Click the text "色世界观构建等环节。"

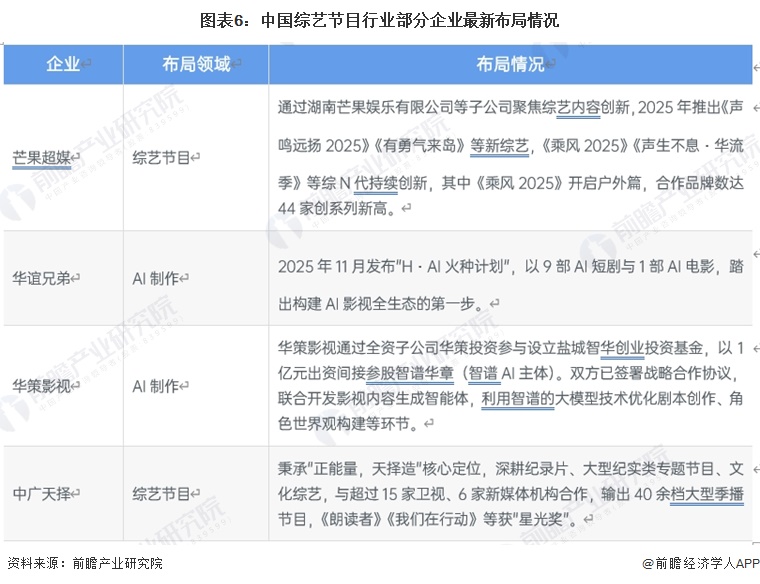[348, 424]
